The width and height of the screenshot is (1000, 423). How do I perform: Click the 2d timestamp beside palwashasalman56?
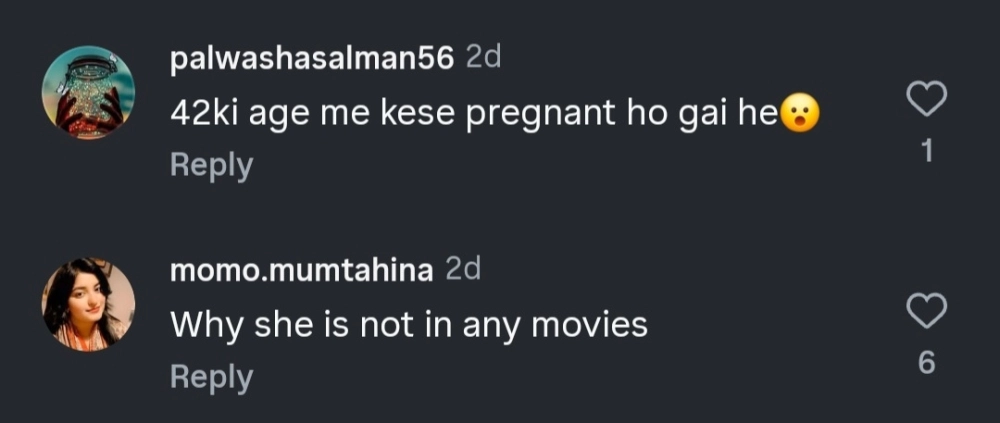point(484,59)
